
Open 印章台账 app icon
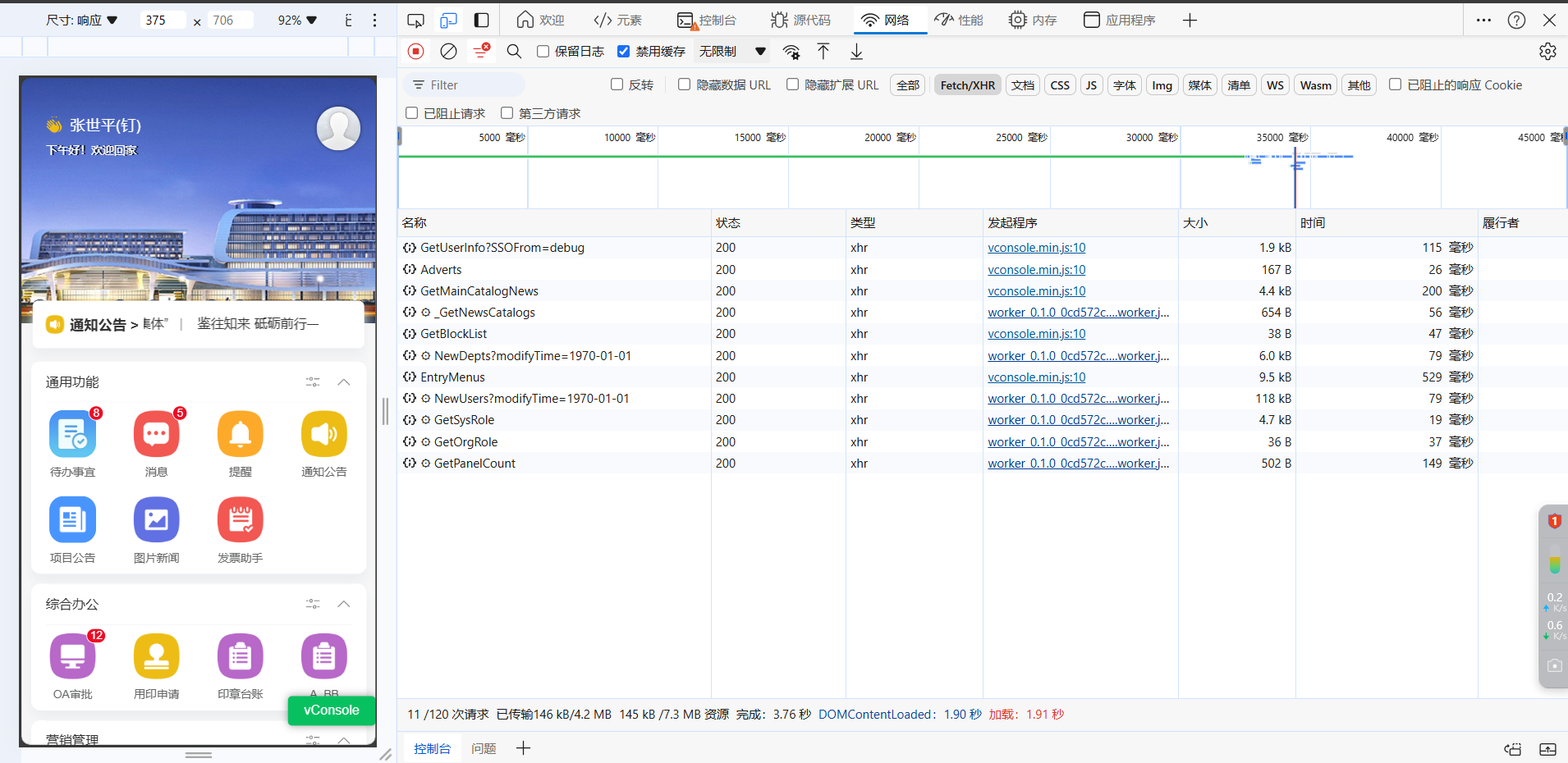[x=241, y=656]
